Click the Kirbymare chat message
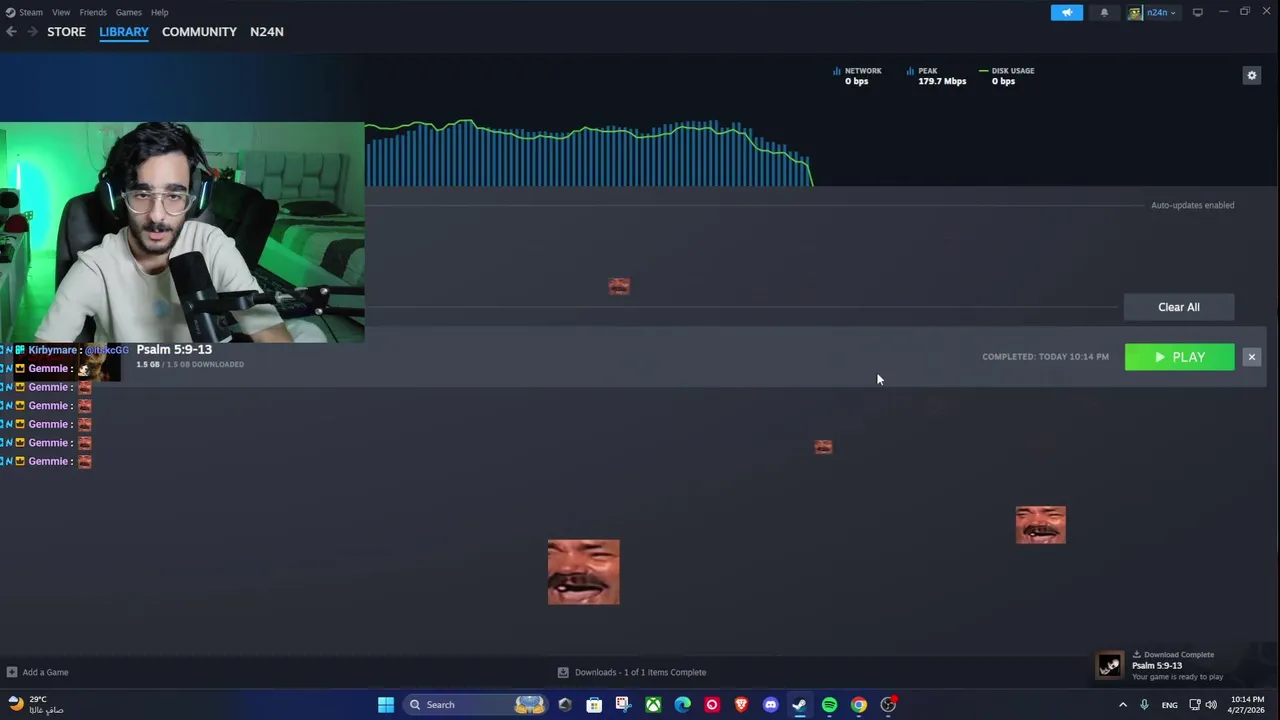1280x720 pixels. click(66, 350)
